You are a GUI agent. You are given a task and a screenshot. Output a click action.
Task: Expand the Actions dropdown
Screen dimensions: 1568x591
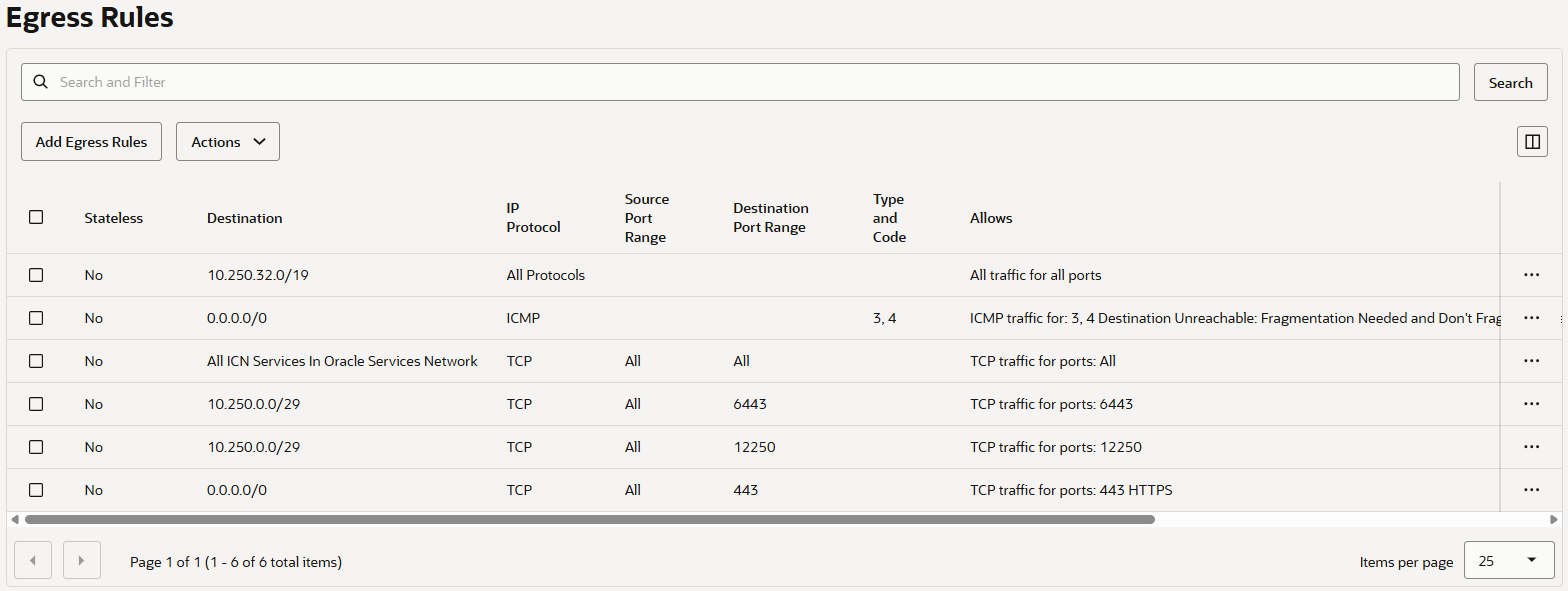tap(228, 142)
